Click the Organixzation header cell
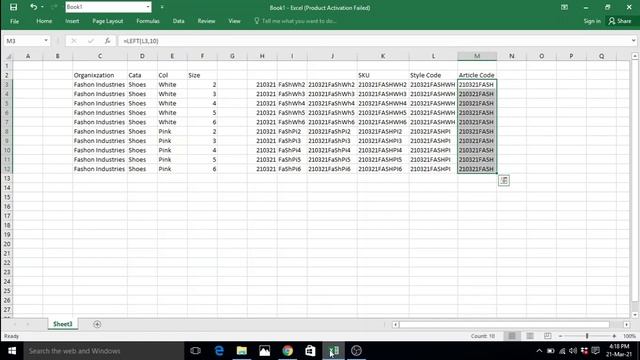 [100, 75]
